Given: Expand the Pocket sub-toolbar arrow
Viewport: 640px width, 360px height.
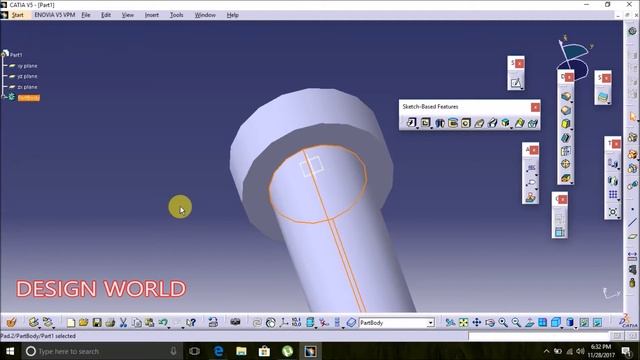Looking at the screenshot, I should (x=431, y=128).
